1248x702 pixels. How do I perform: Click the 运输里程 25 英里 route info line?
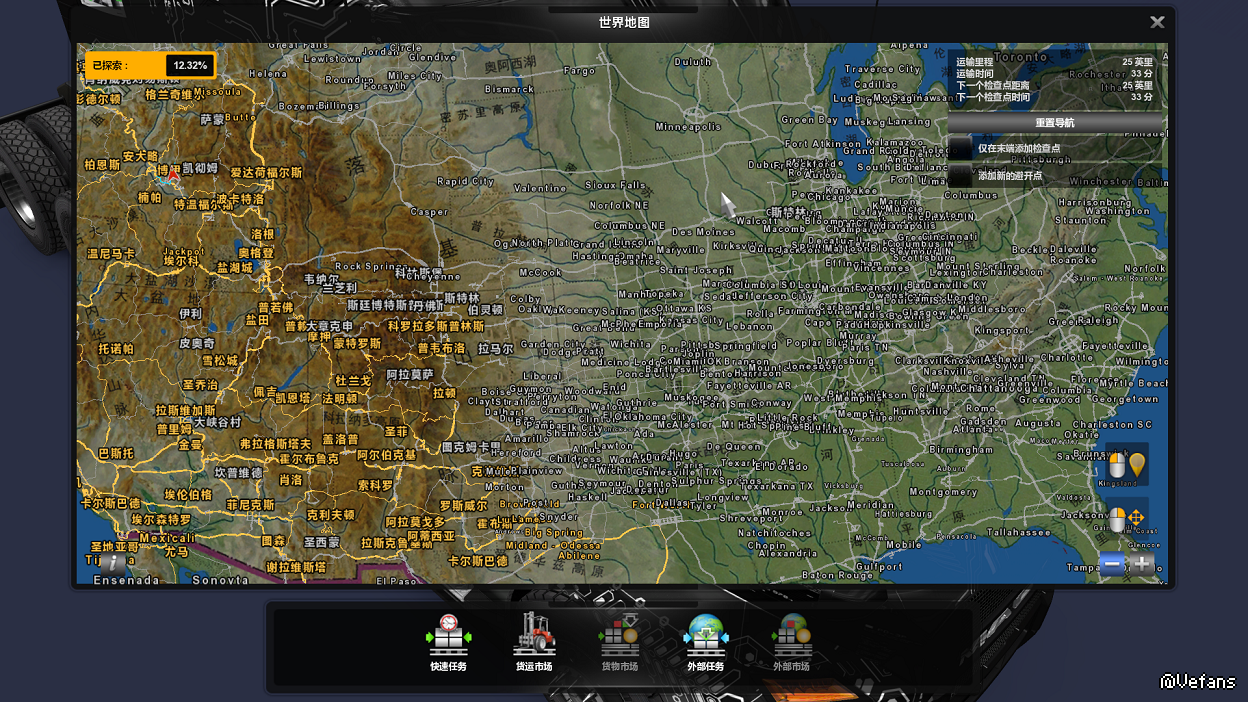1054,62
